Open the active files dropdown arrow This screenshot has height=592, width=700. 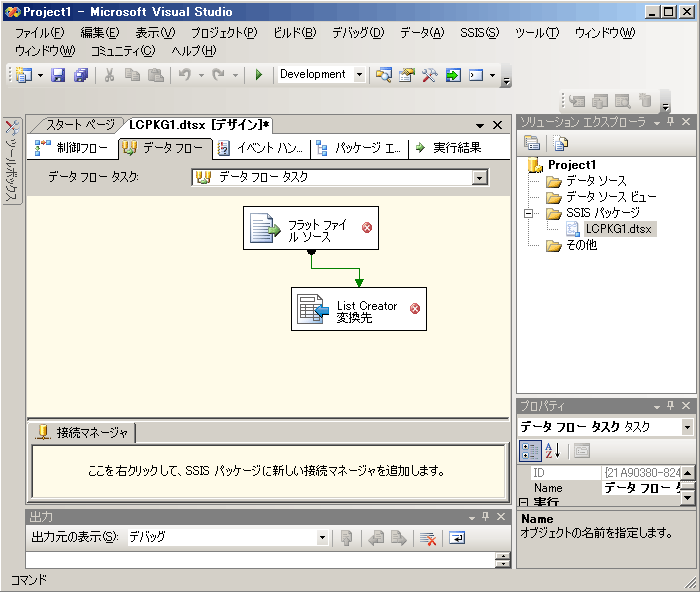480,126
